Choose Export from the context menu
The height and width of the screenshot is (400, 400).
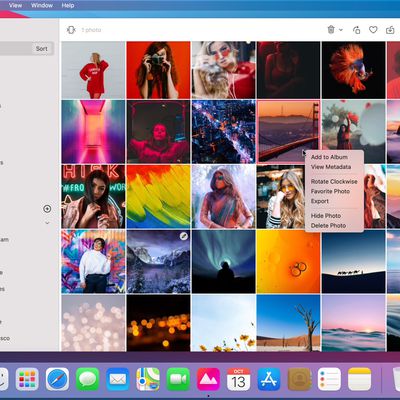point(320,201)
